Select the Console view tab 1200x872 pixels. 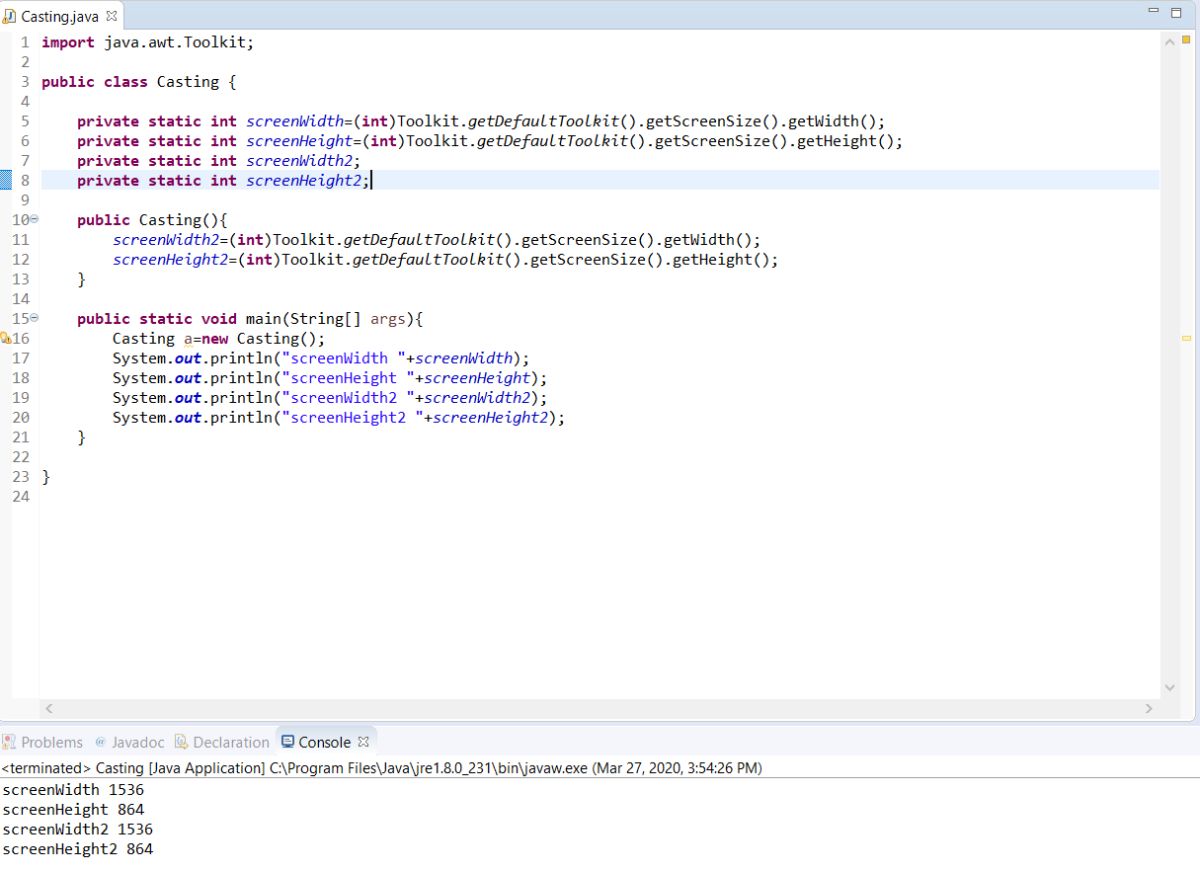325,742
